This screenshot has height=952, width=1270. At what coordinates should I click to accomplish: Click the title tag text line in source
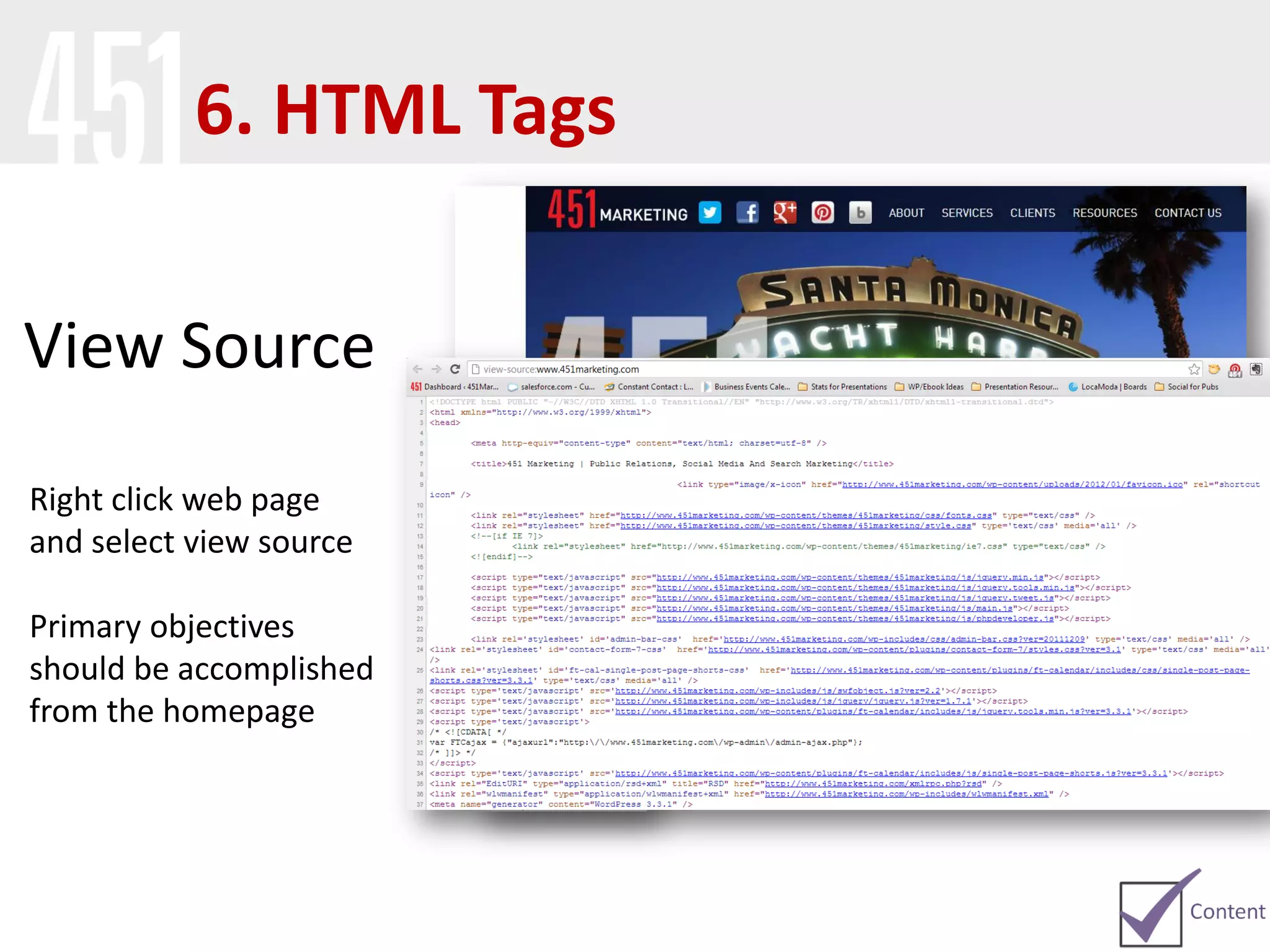coord(682,464)
